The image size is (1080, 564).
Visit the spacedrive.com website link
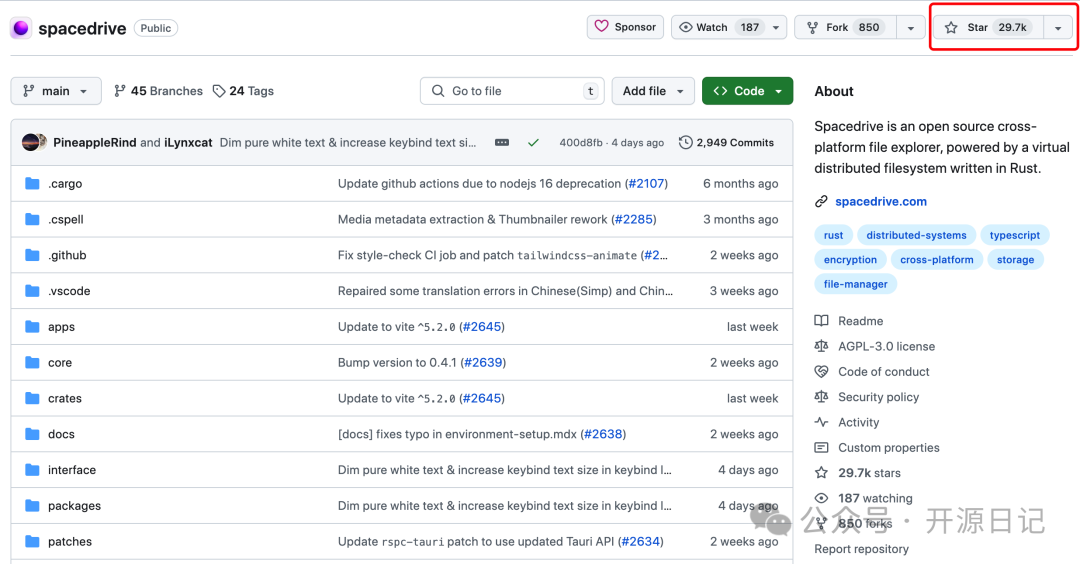pyautogui.click(x=881, y=201)
